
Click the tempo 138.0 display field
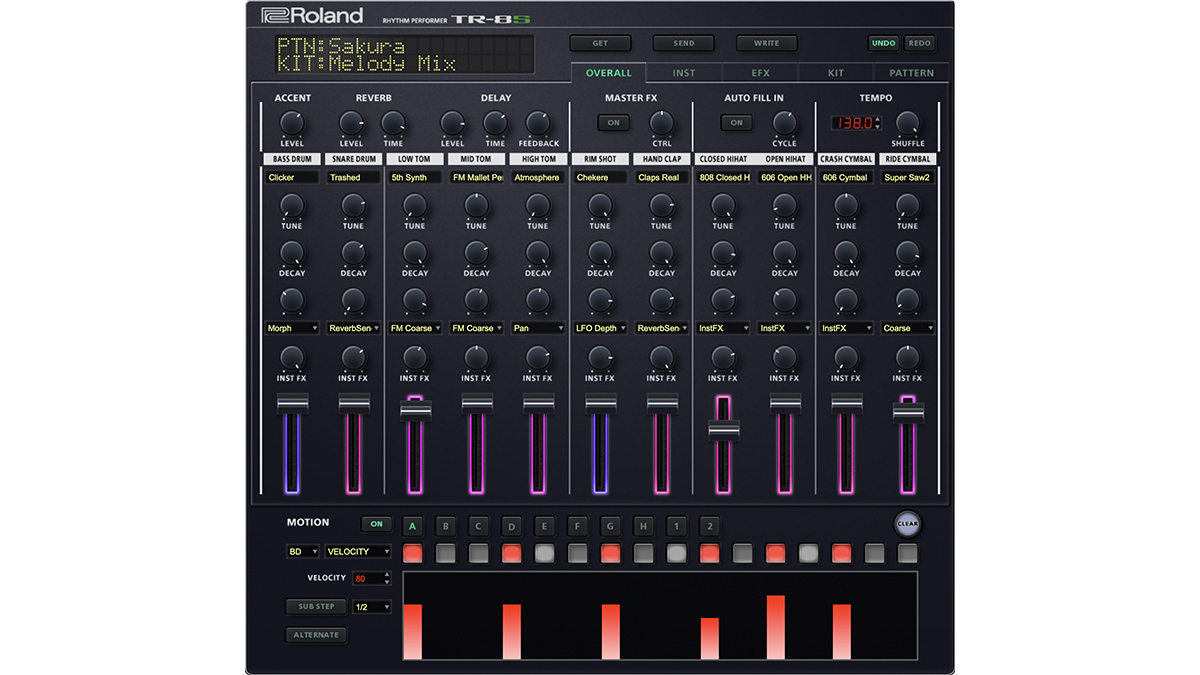click(851, 123)
